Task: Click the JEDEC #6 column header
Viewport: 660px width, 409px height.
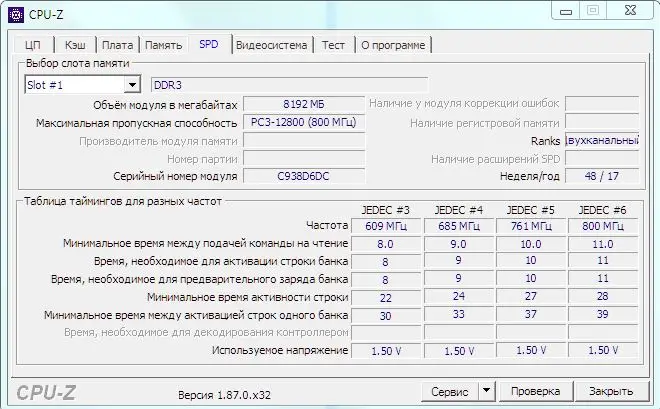Action: tap(602, 210)
